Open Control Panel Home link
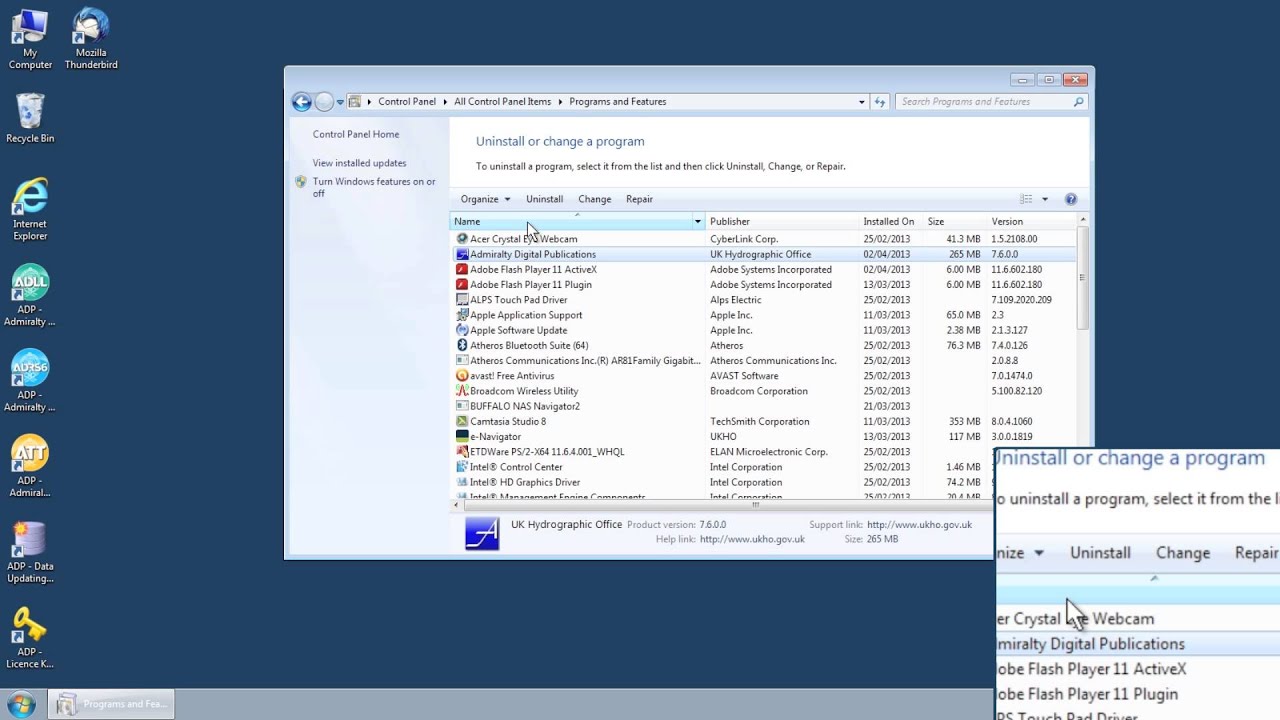 (x=356, y=134)
